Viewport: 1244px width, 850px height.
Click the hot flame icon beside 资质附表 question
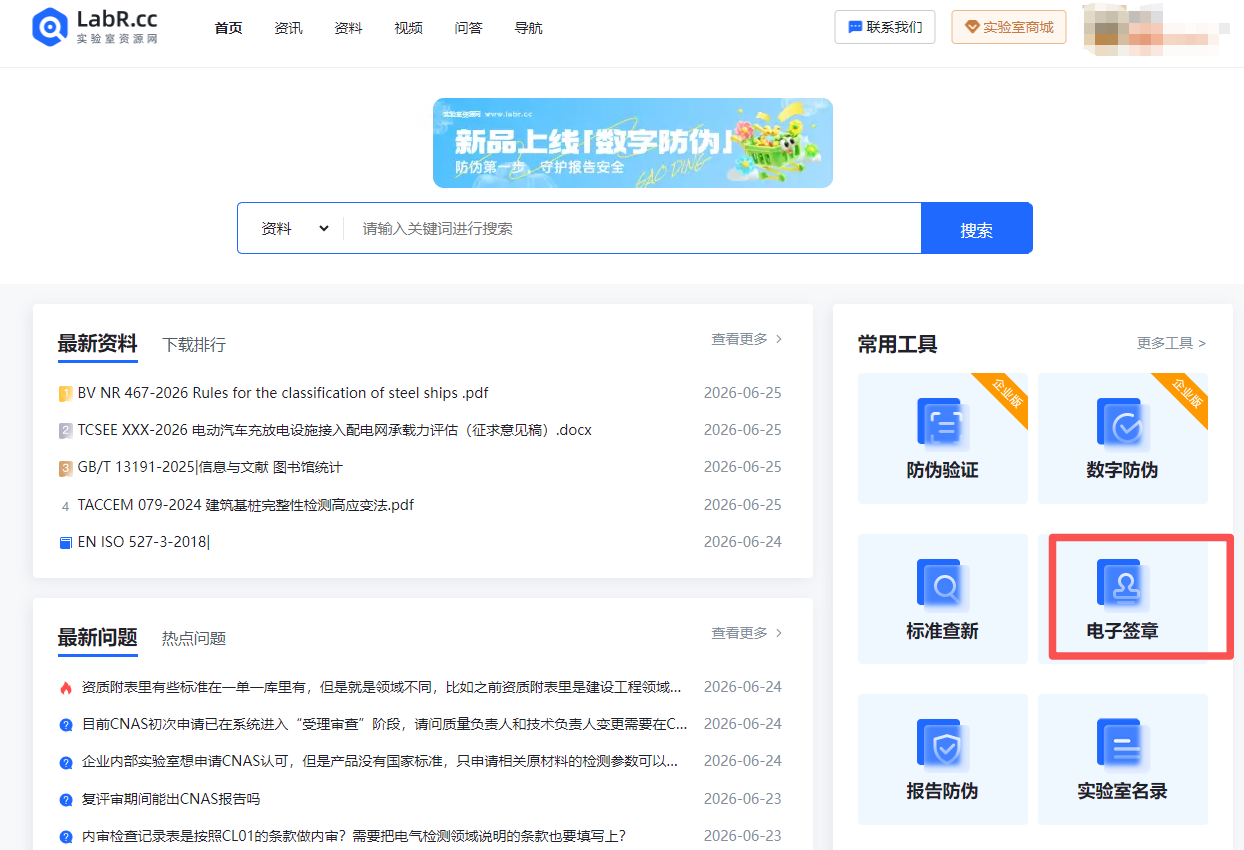(x=66, y=688)
